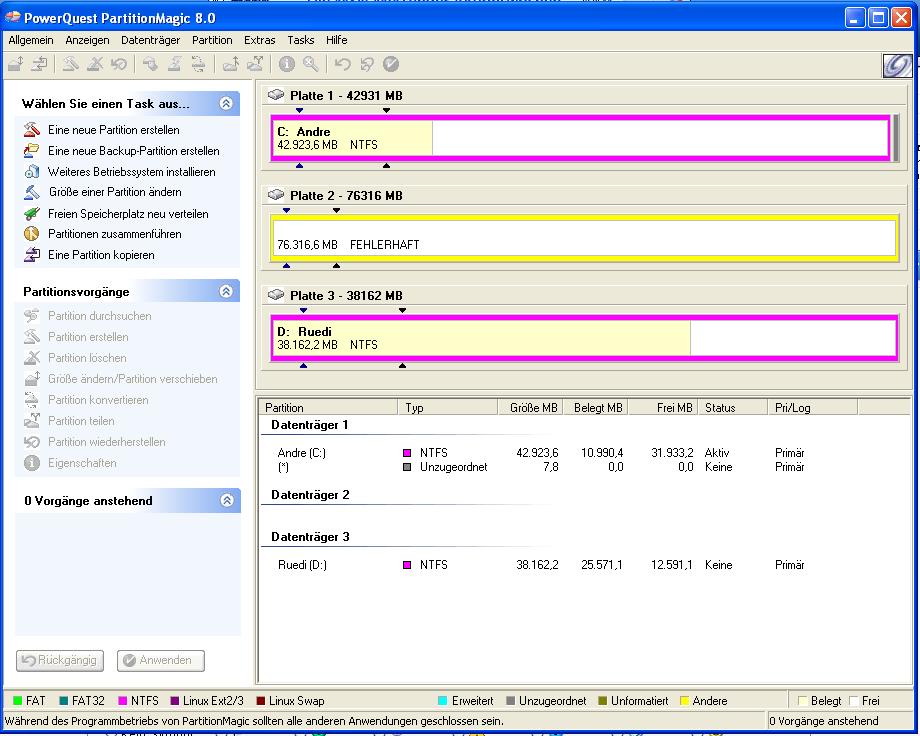Screen dimensions: 920x736
Task: Open the Anzeigen menu
Action: [87, 40]
